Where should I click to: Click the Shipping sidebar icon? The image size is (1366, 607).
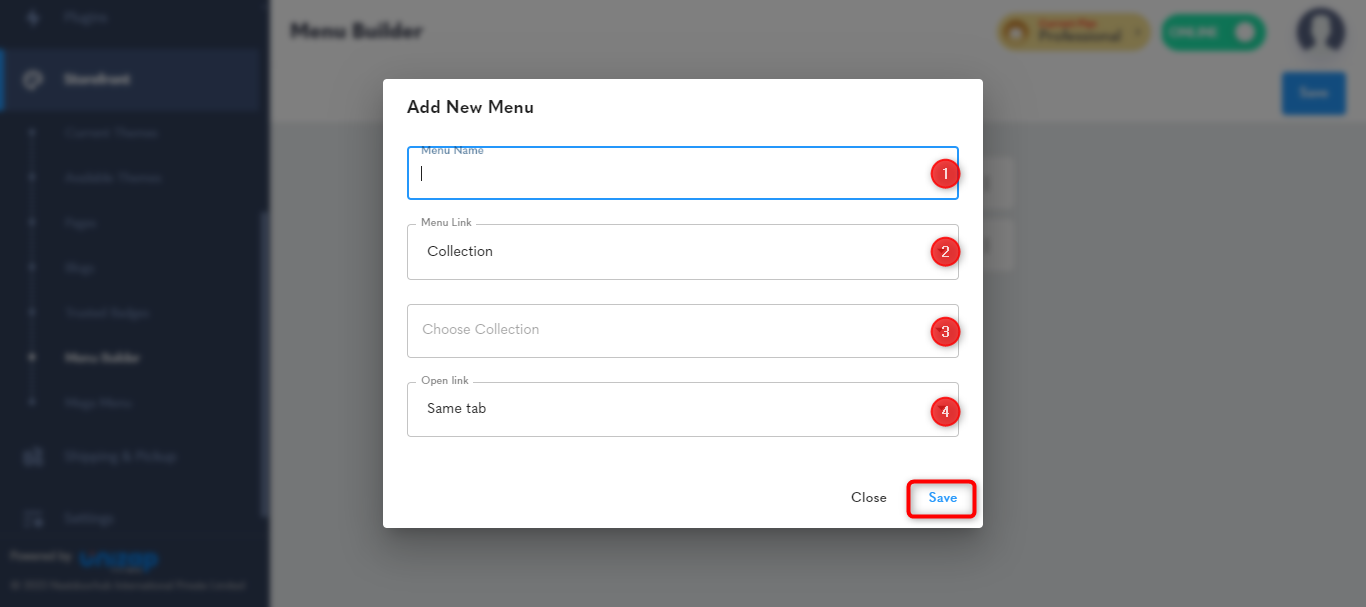tap(33, 457)
